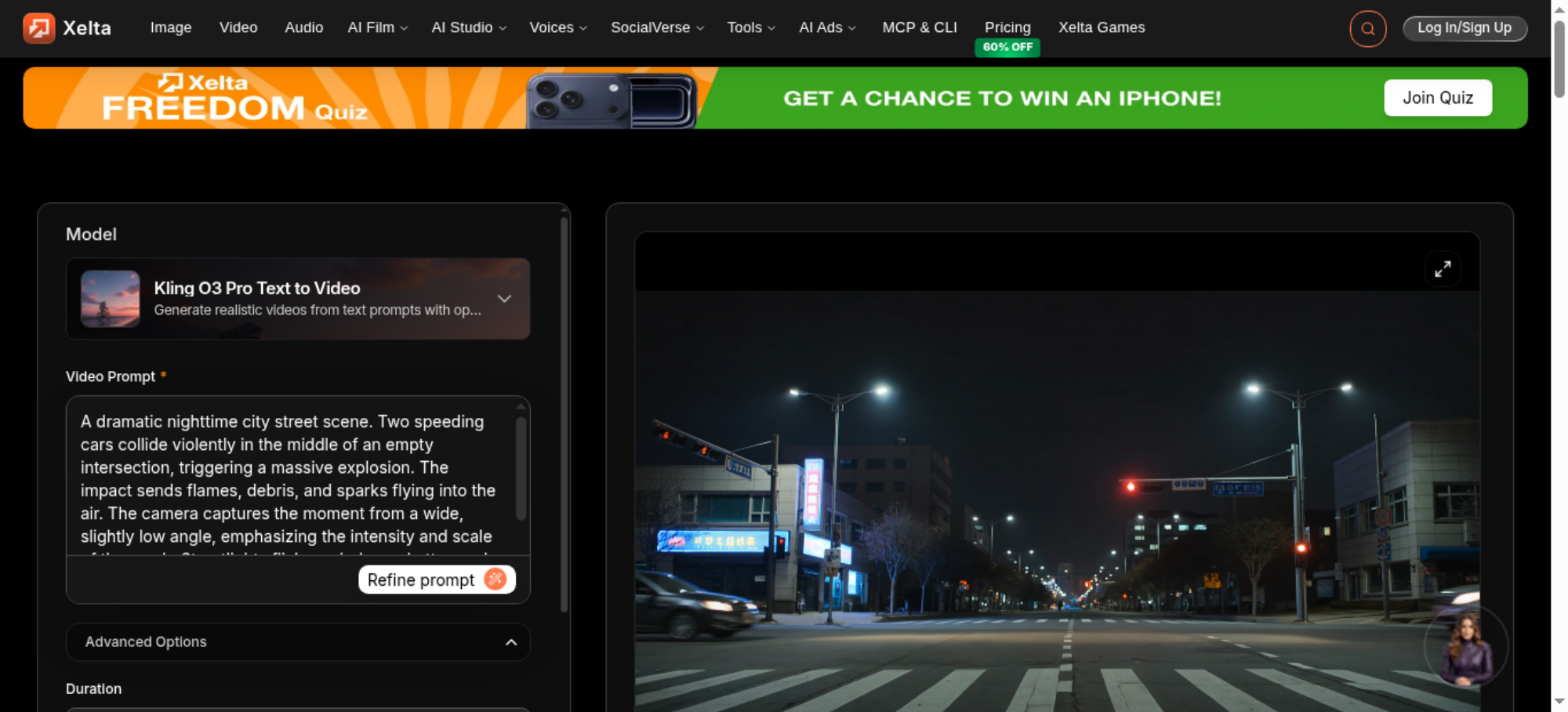Open the Tools dropdown menu
The height and width of the screenshot is (712, 1568).
(750, 27)
